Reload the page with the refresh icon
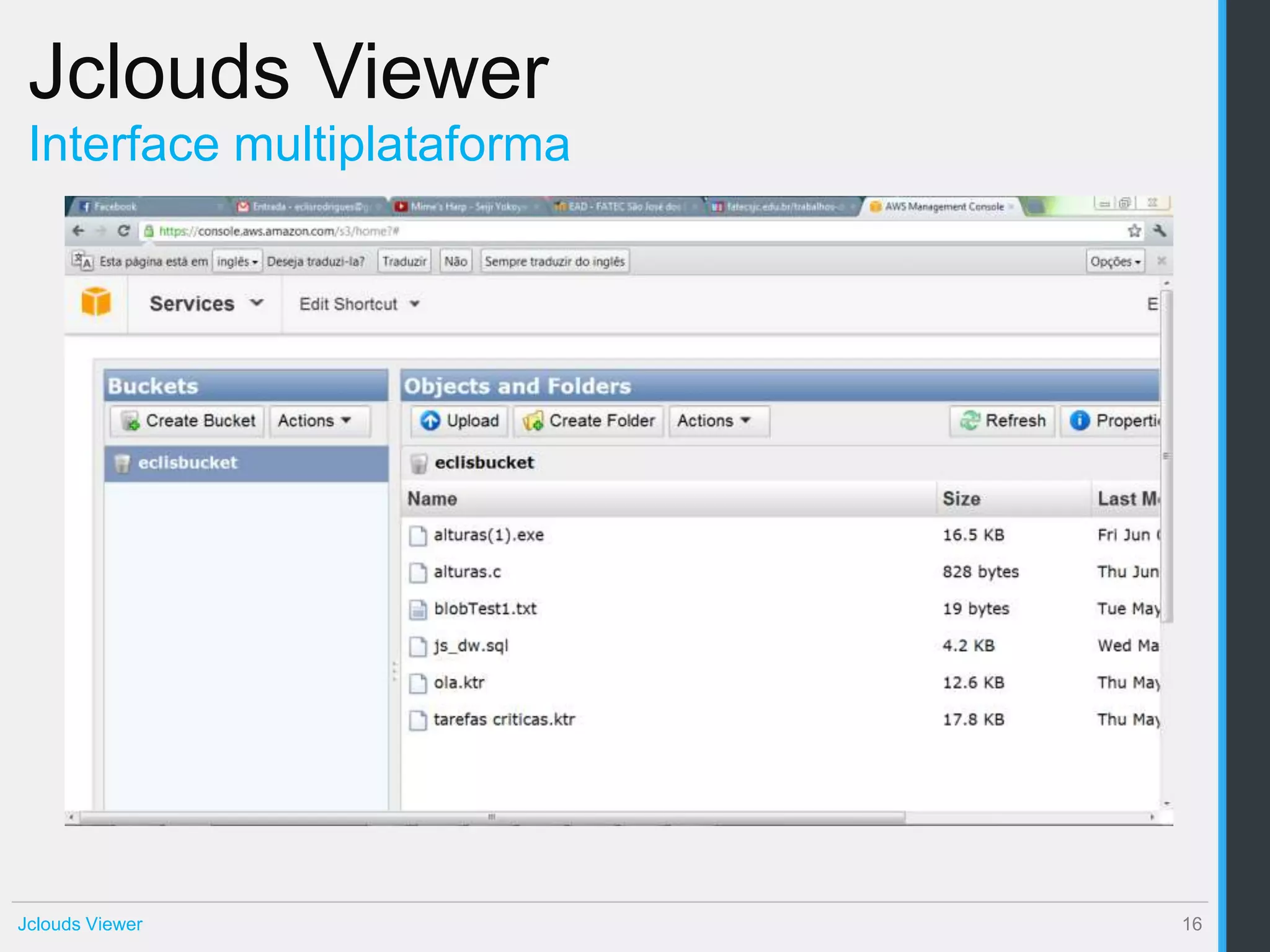 click(x=123, y=231)
